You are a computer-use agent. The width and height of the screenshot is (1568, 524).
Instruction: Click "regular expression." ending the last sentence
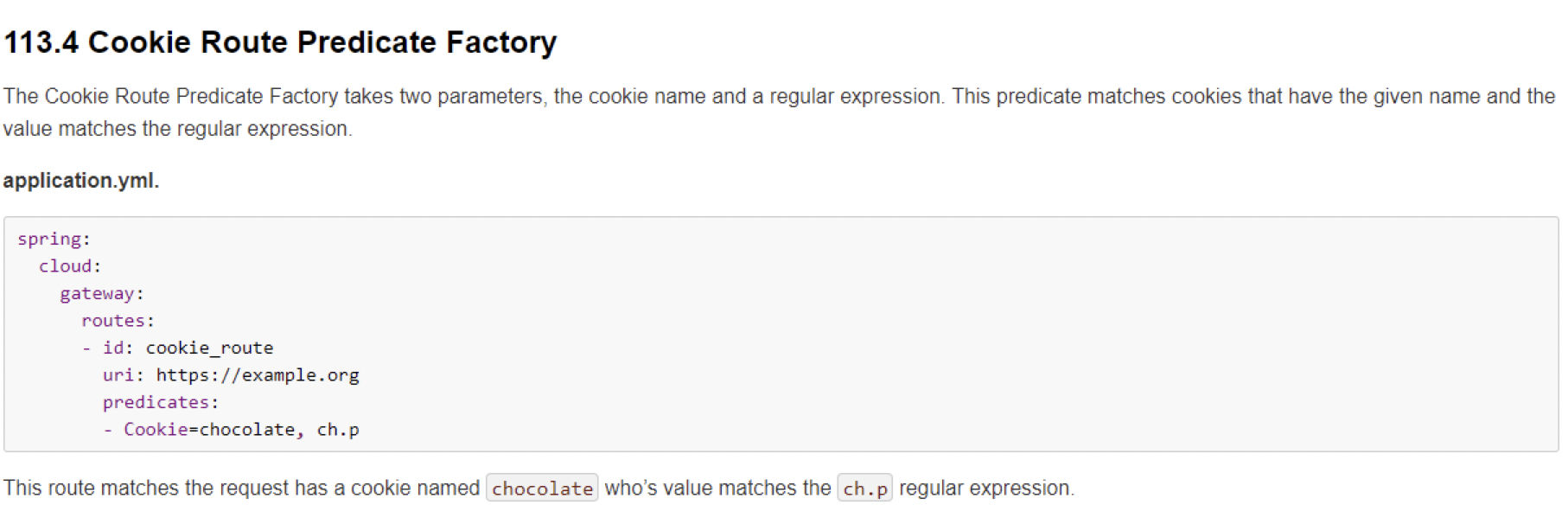tap(986, 489)
